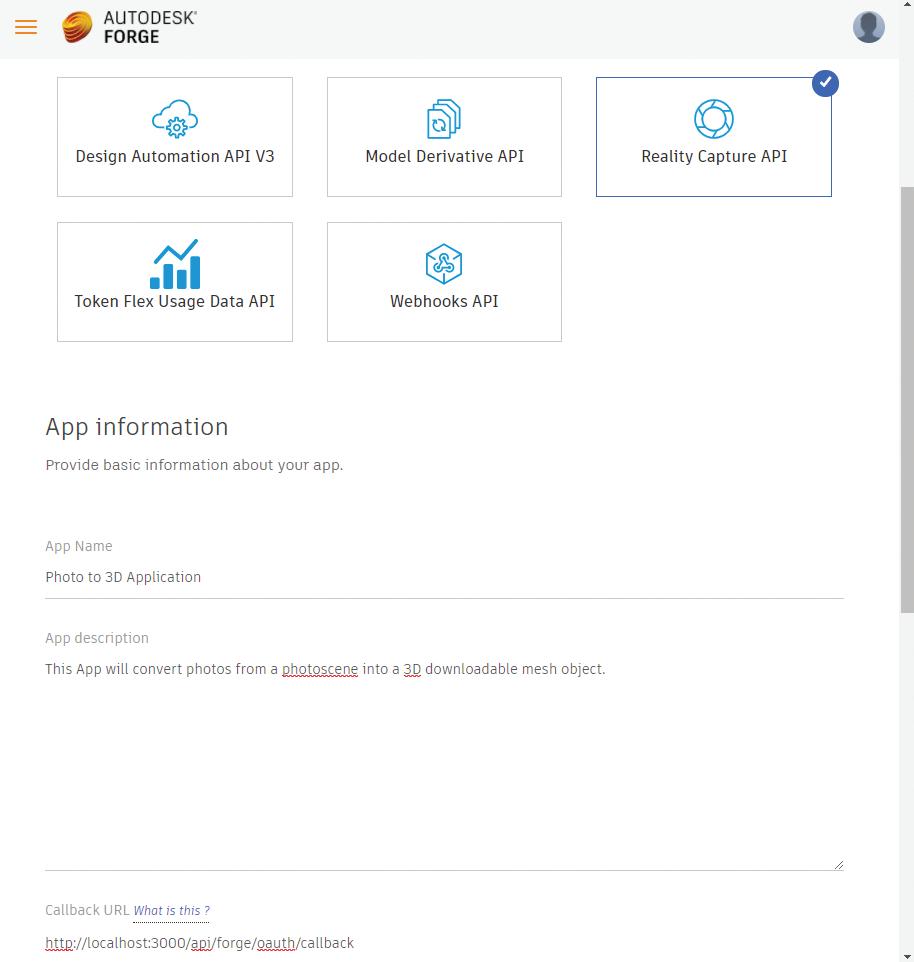Click the Autodesk Forge logo
914x962 pixels.
coord(129,27)
